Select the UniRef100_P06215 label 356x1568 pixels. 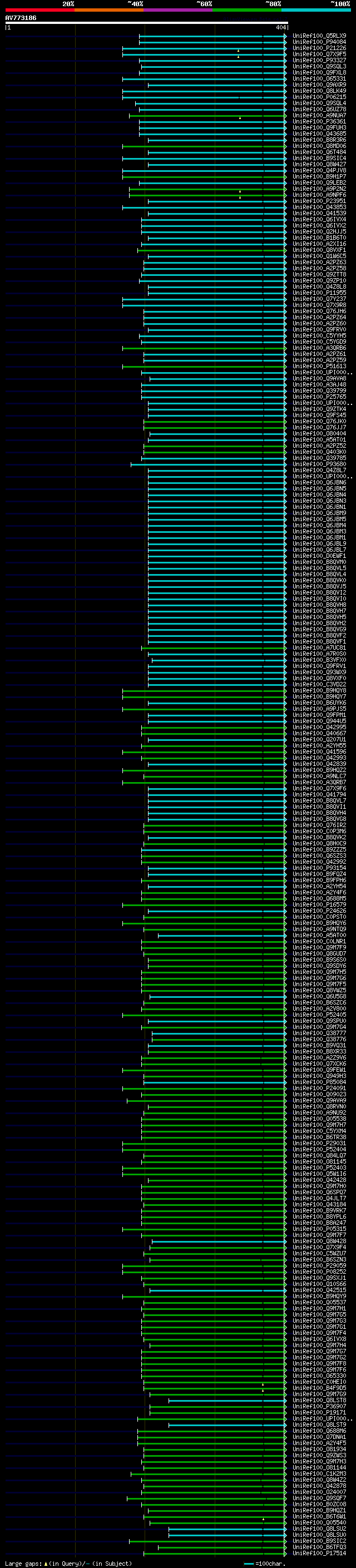pos(319,97)
